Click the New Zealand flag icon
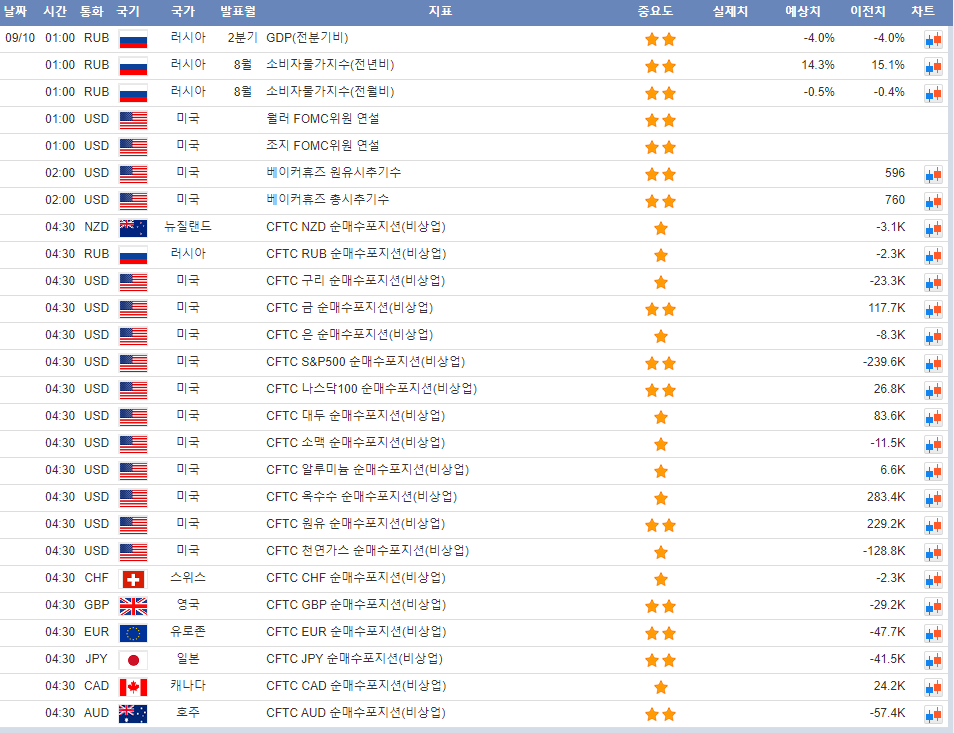The image size is (954, 733). (133, 228)
